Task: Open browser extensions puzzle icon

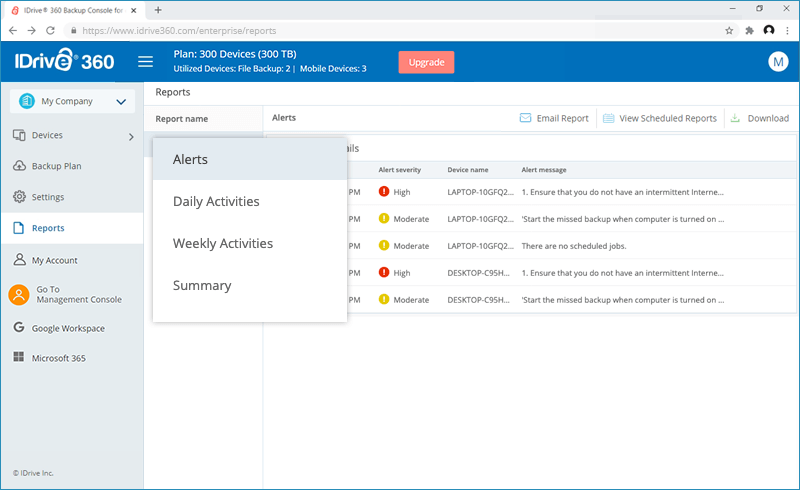Action: pos(749,31)
